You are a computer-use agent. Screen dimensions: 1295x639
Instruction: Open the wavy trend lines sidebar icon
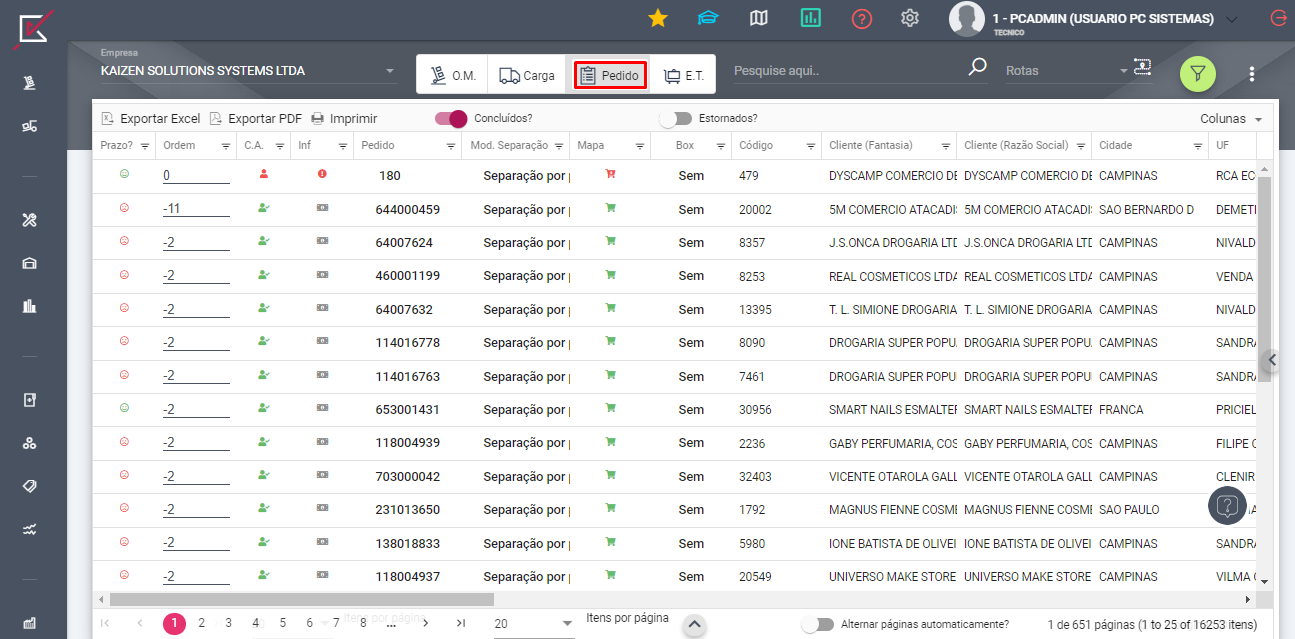click(30, 529)
